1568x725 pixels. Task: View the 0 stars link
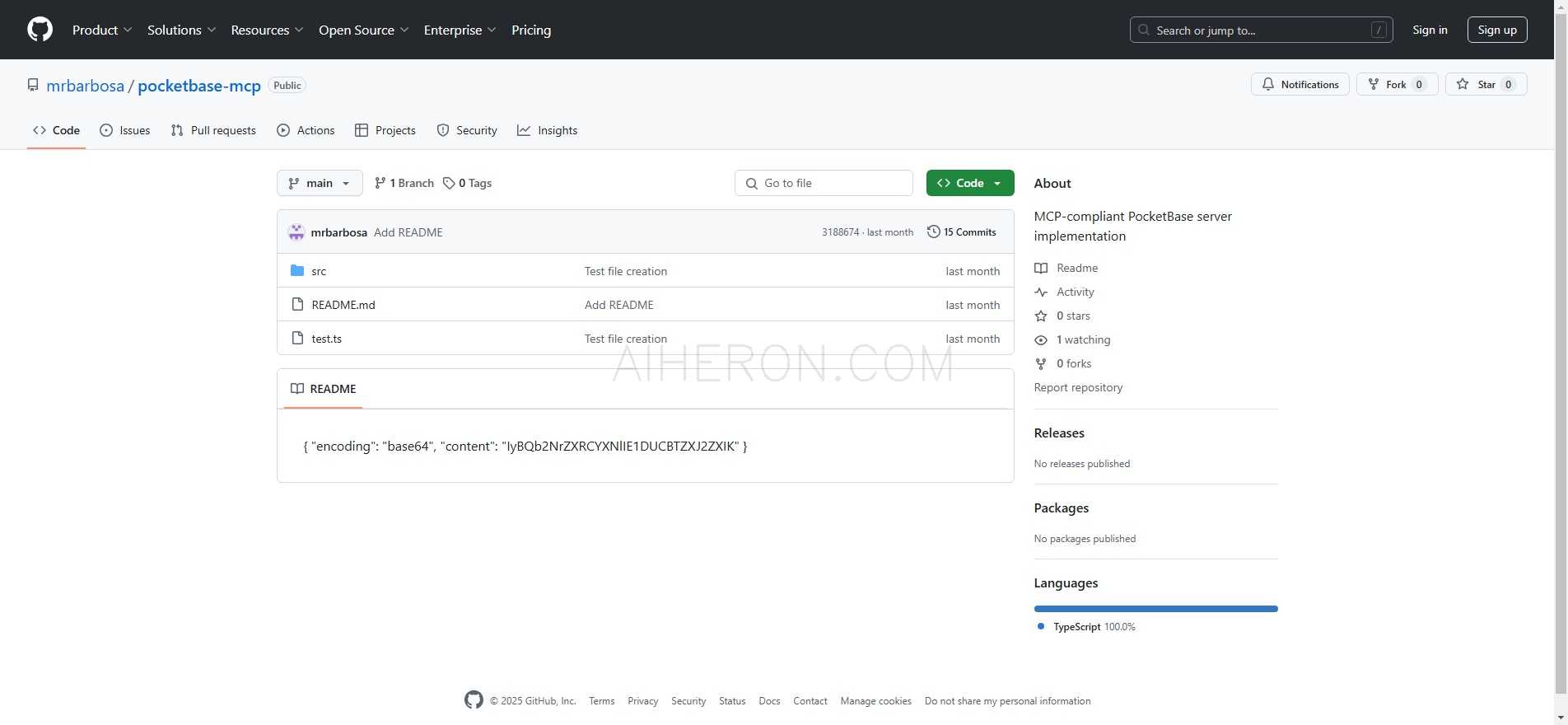(1062, 316)
